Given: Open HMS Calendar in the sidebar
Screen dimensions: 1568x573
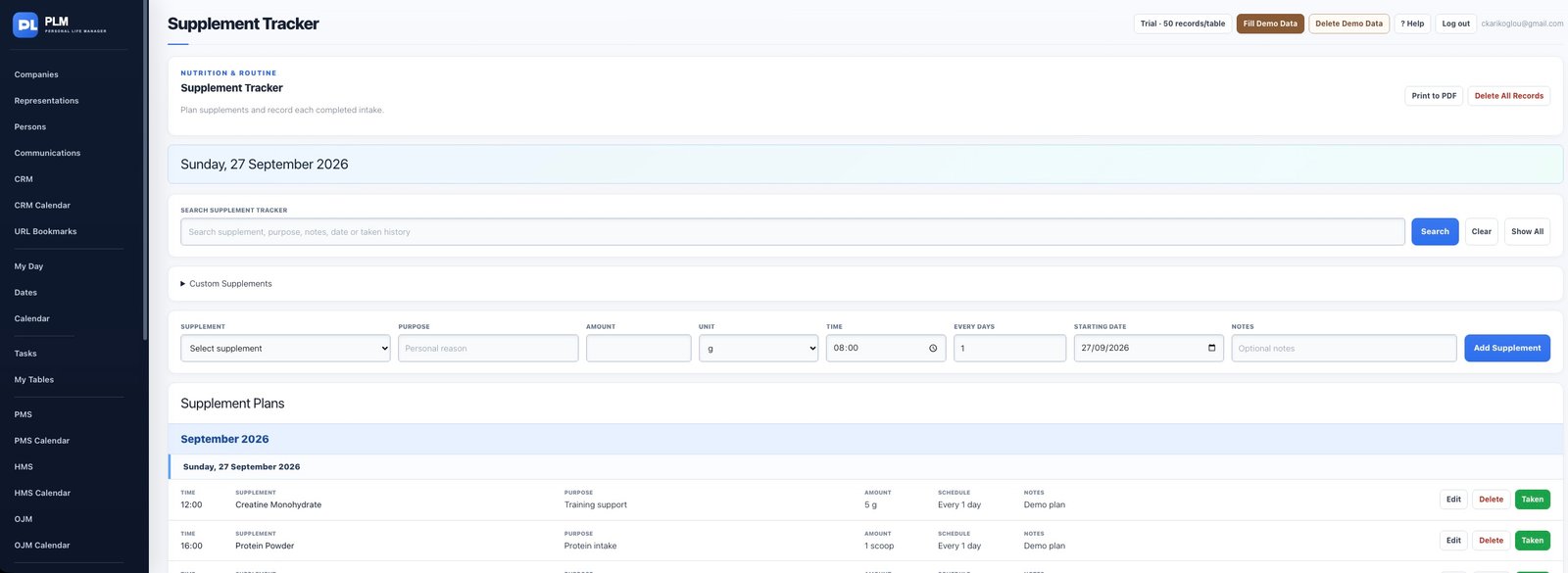Looking at the screenshot, I should point(42,493).
